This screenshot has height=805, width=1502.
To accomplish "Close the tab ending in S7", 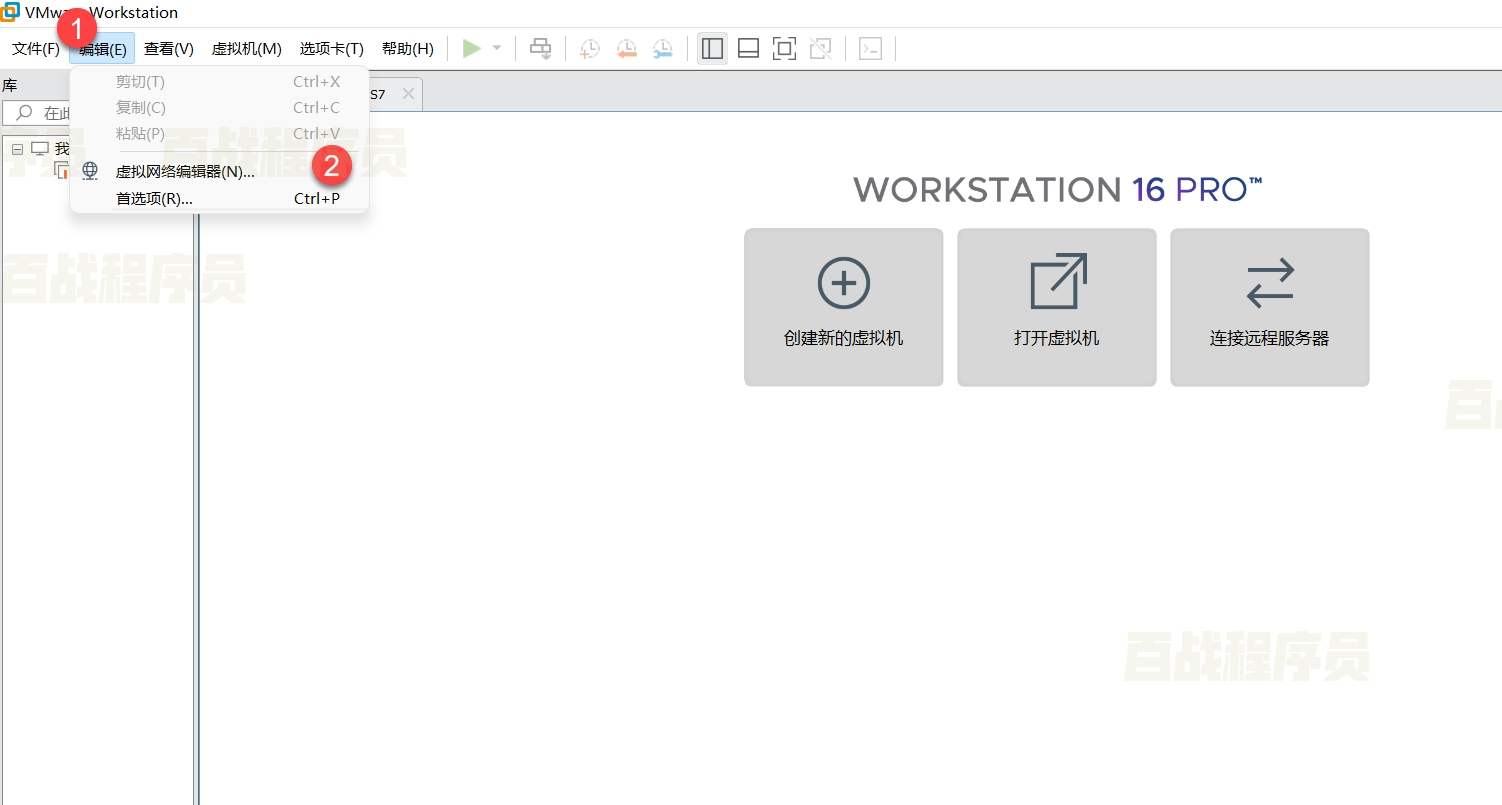I will [x=408, y=94].
